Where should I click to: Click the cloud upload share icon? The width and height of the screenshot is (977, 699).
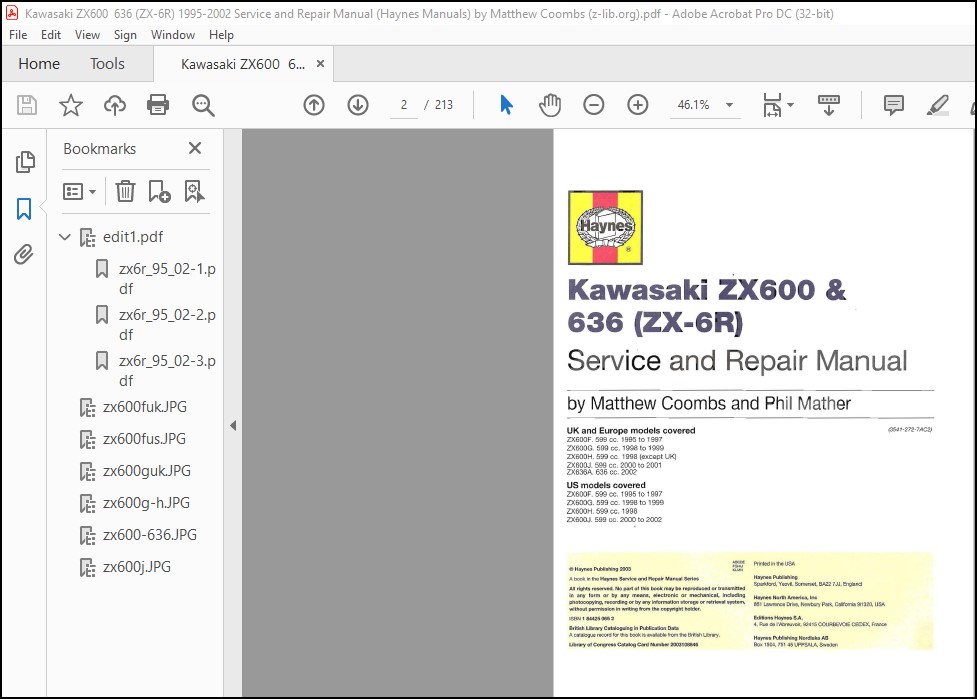click(x=115, y=105)
